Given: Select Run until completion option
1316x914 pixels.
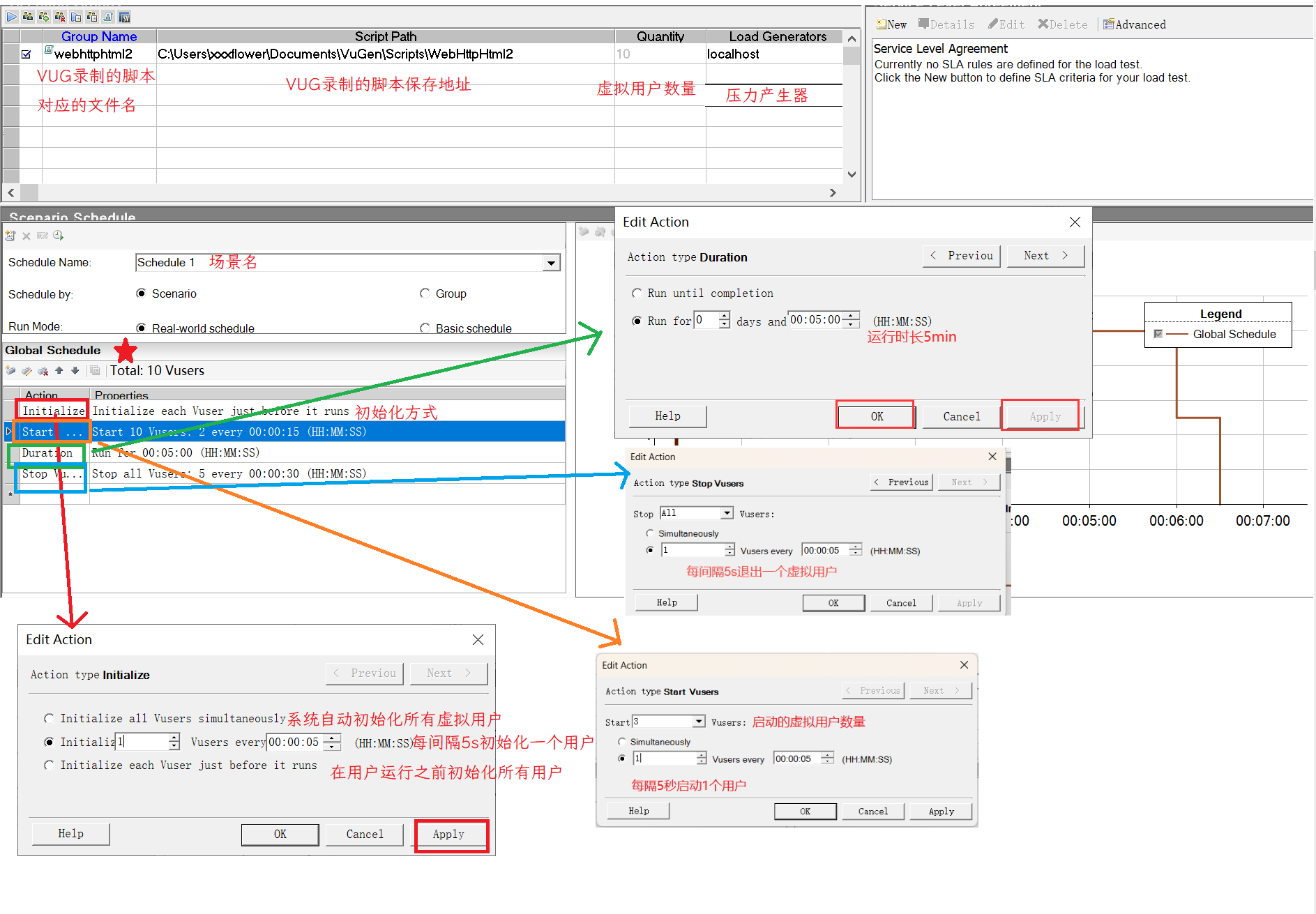Looking at the screenshot, I should click(636, 294).
